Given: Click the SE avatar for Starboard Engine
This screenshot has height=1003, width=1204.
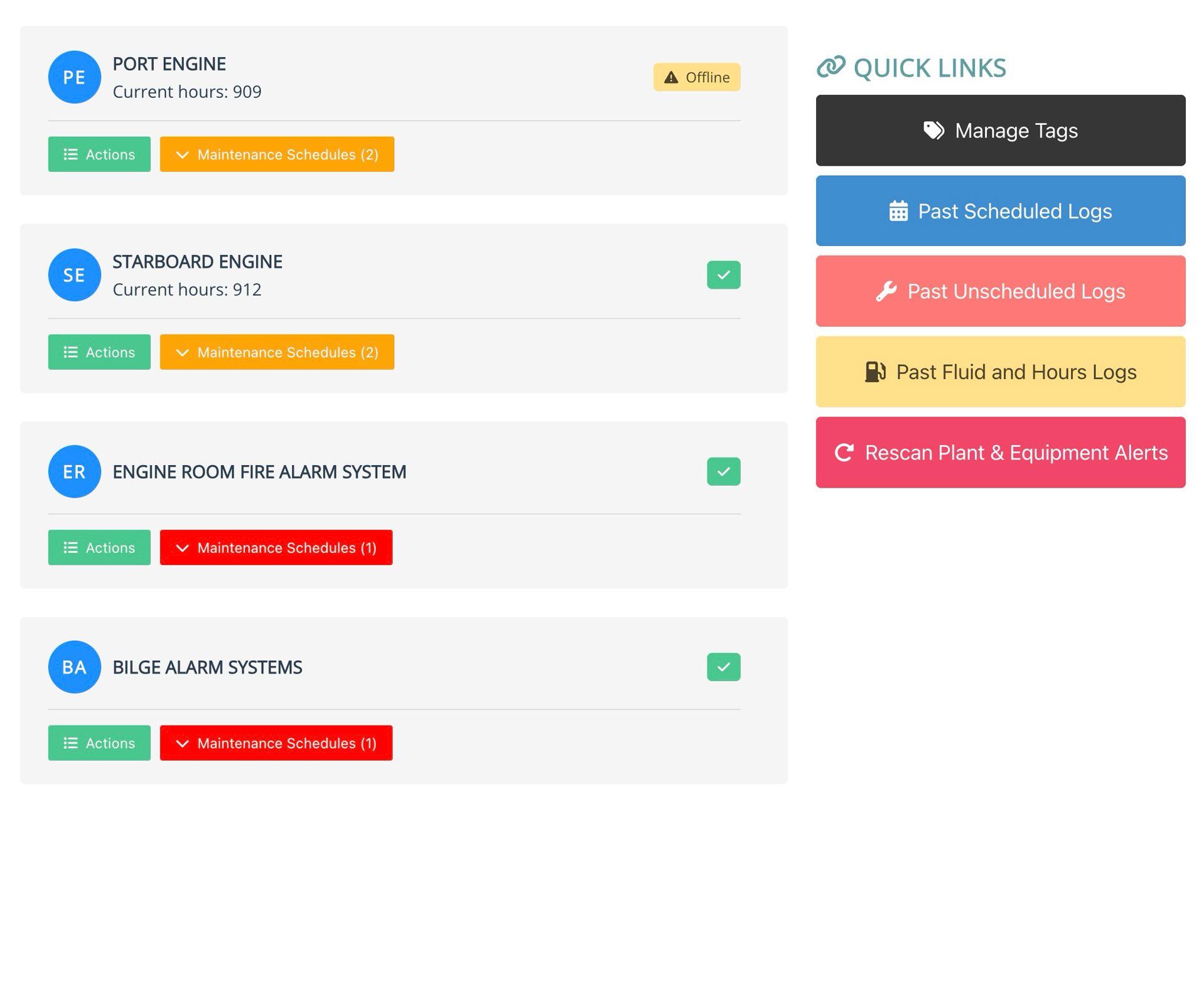Looking at the screenshot, I should 74,275.
